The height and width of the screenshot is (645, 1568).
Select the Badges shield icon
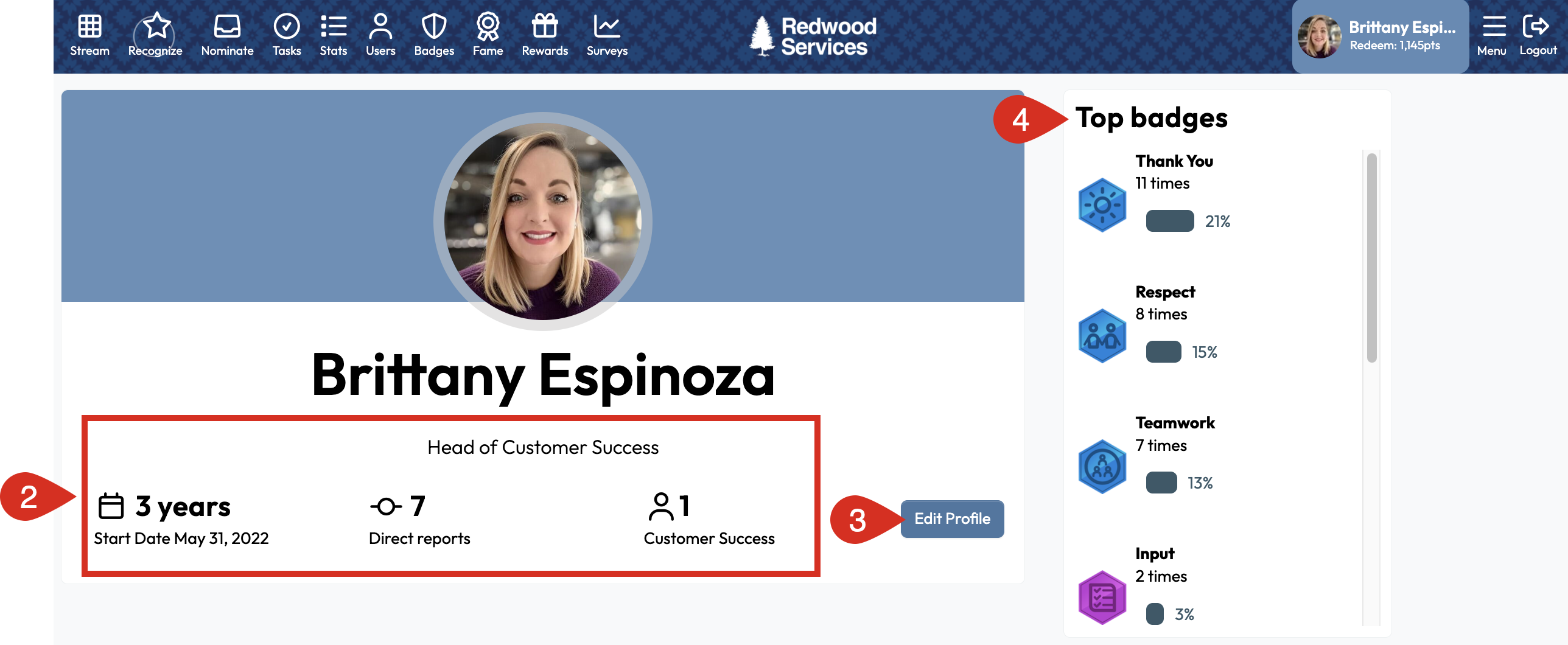pyautogui.click(x=434, y=27)
